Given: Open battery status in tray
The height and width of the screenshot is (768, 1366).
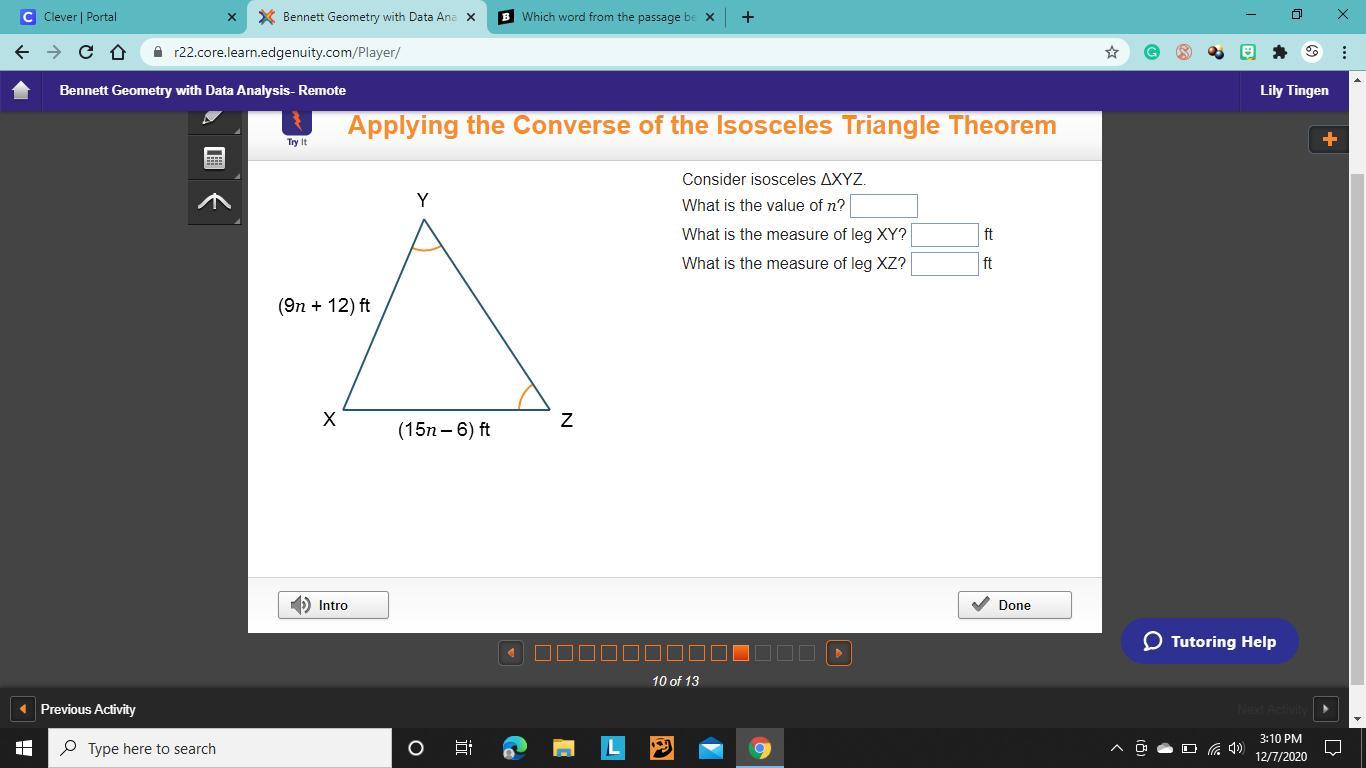Looking at the screenshot, I should (1189, 748).
